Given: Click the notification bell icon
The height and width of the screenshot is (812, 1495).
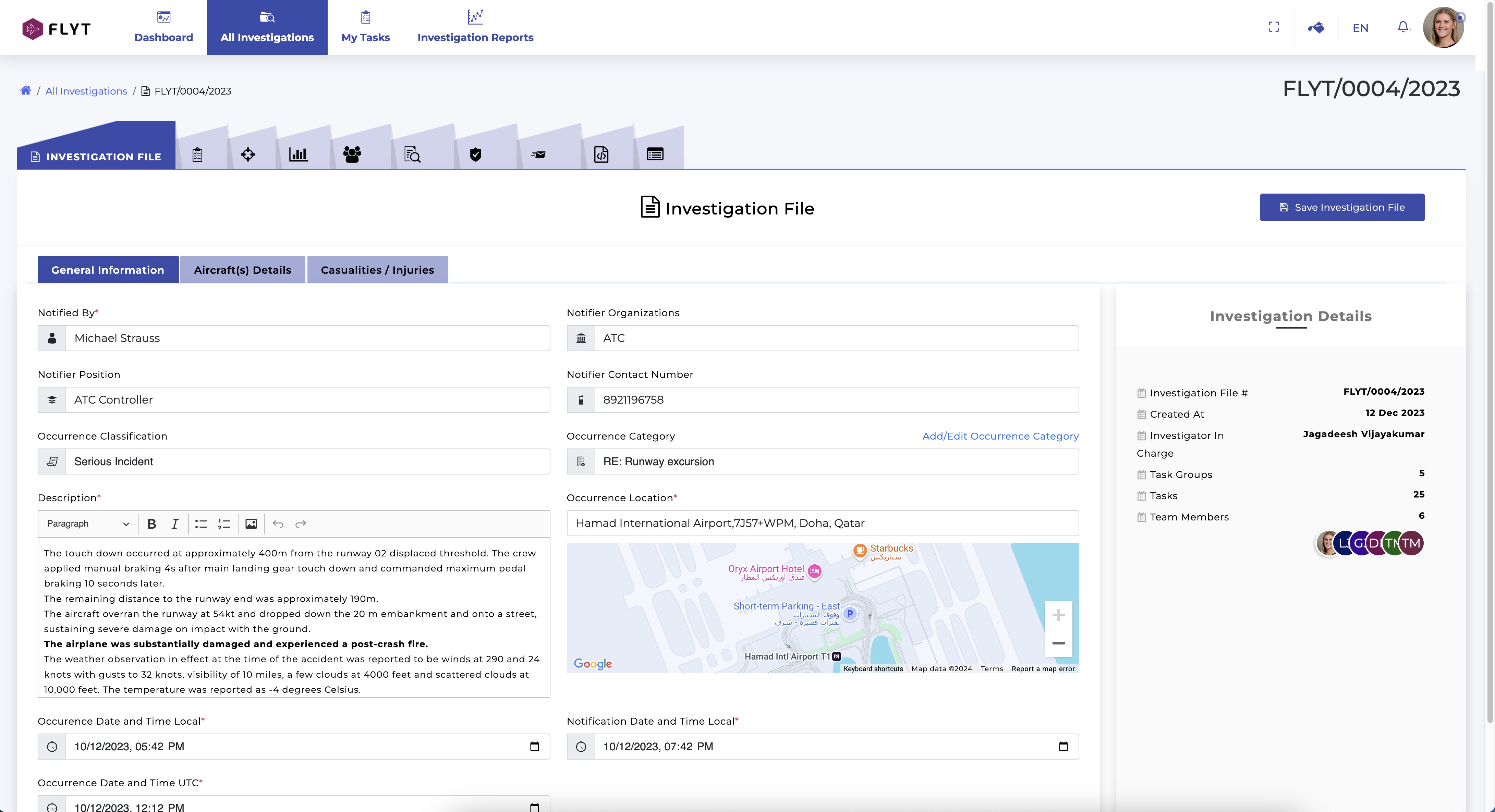Looking at the screenshot, I should coord(1403,27).
